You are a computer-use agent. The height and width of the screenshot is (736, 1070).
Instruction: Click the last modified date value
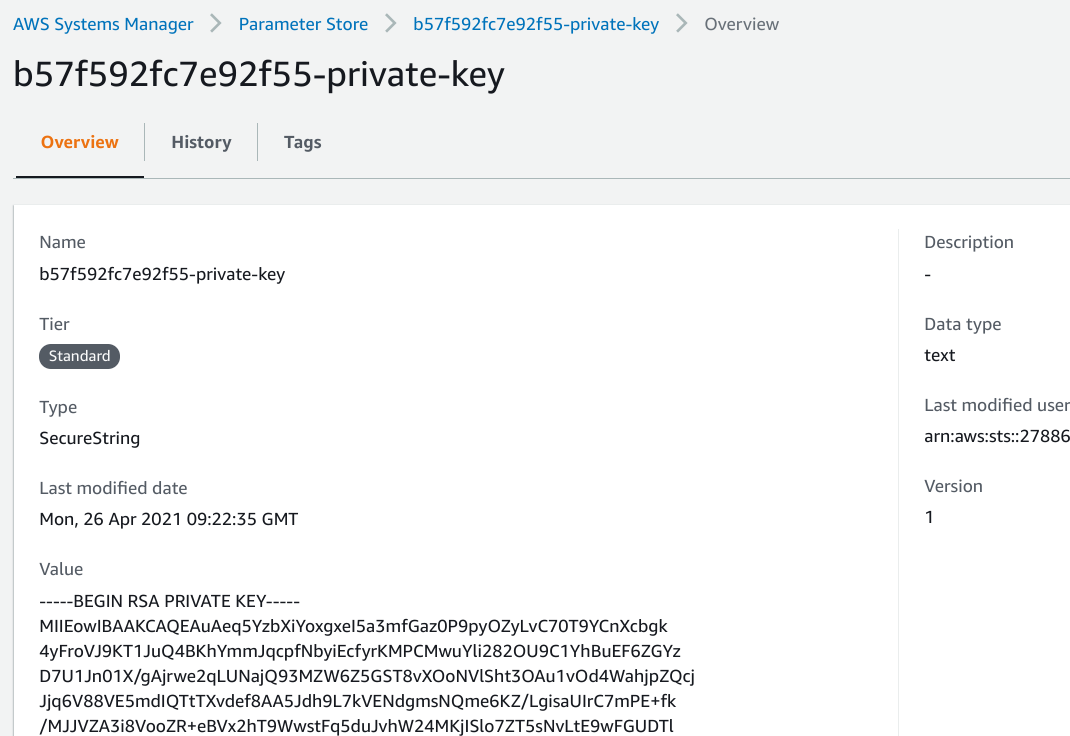coord(168,519)
